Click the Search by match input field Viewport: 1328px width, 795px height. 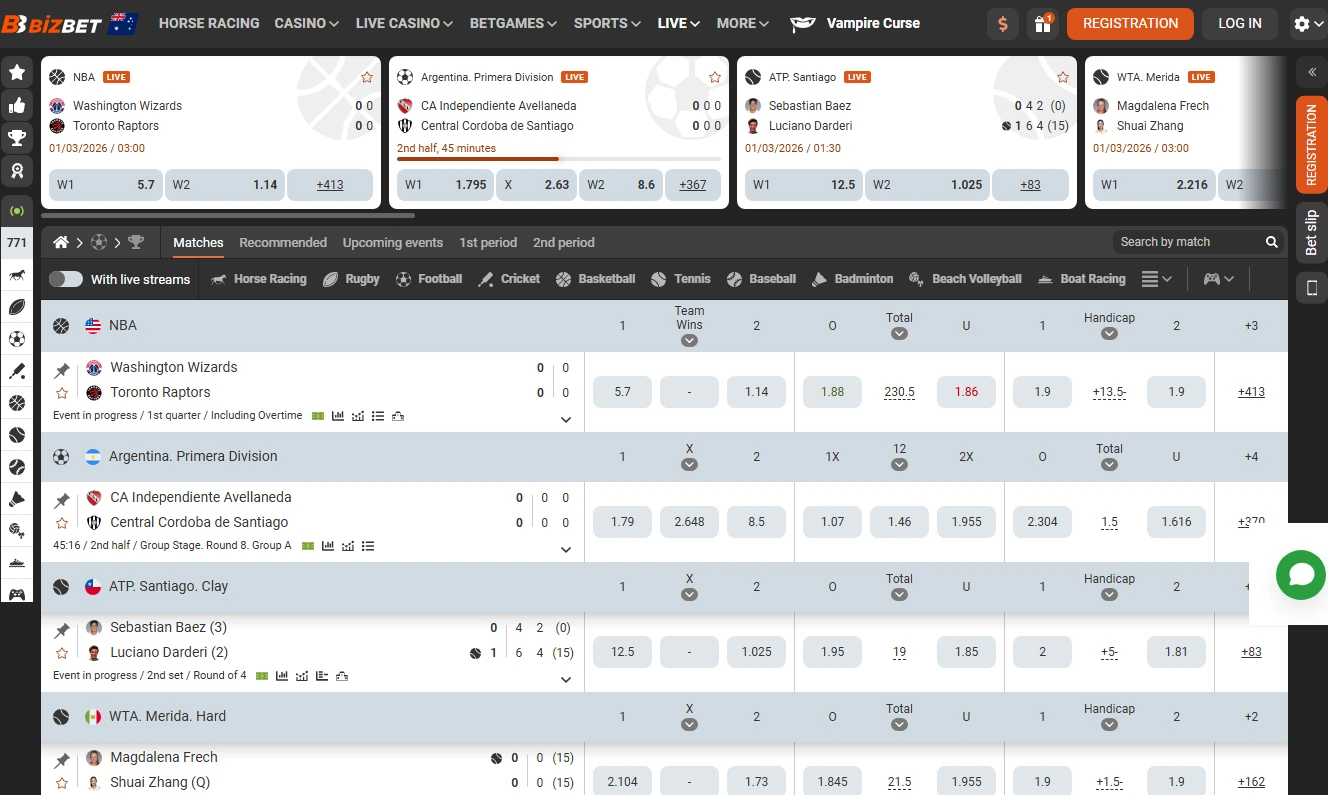[x=1190, y=241]
